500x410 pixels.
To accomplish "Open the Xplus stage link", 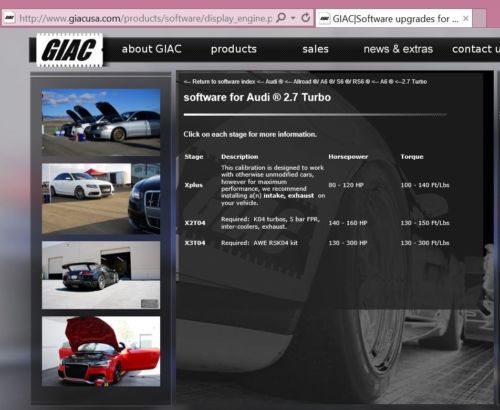I will 194,185.
